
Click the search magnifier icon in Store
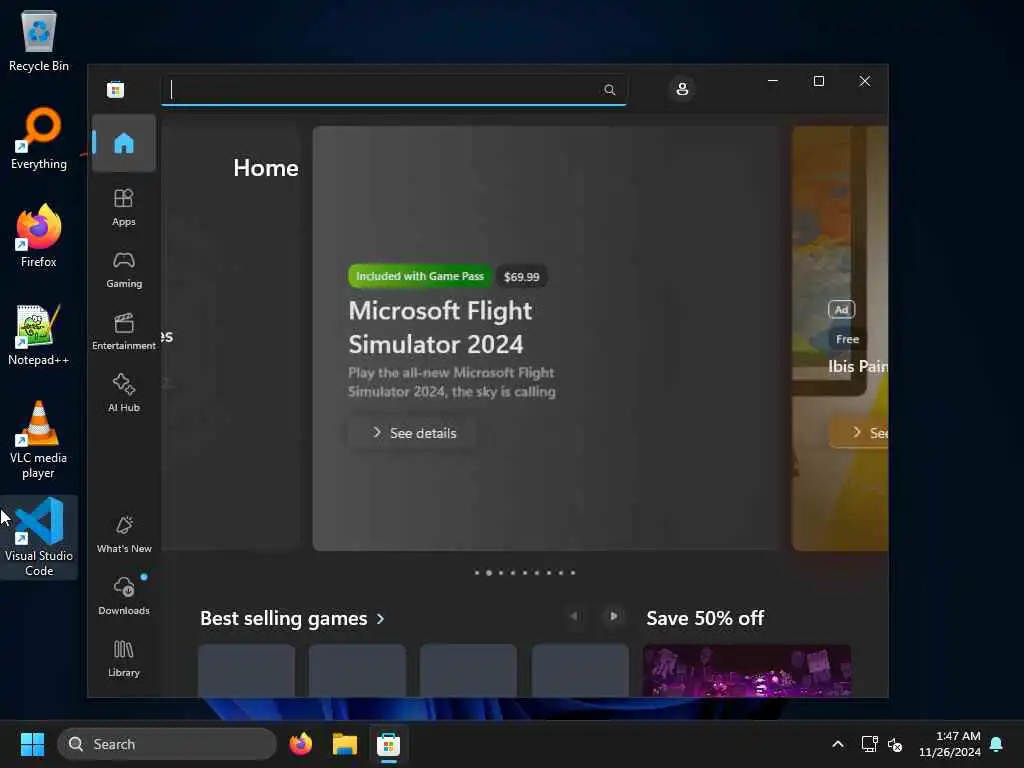(609, 89)
